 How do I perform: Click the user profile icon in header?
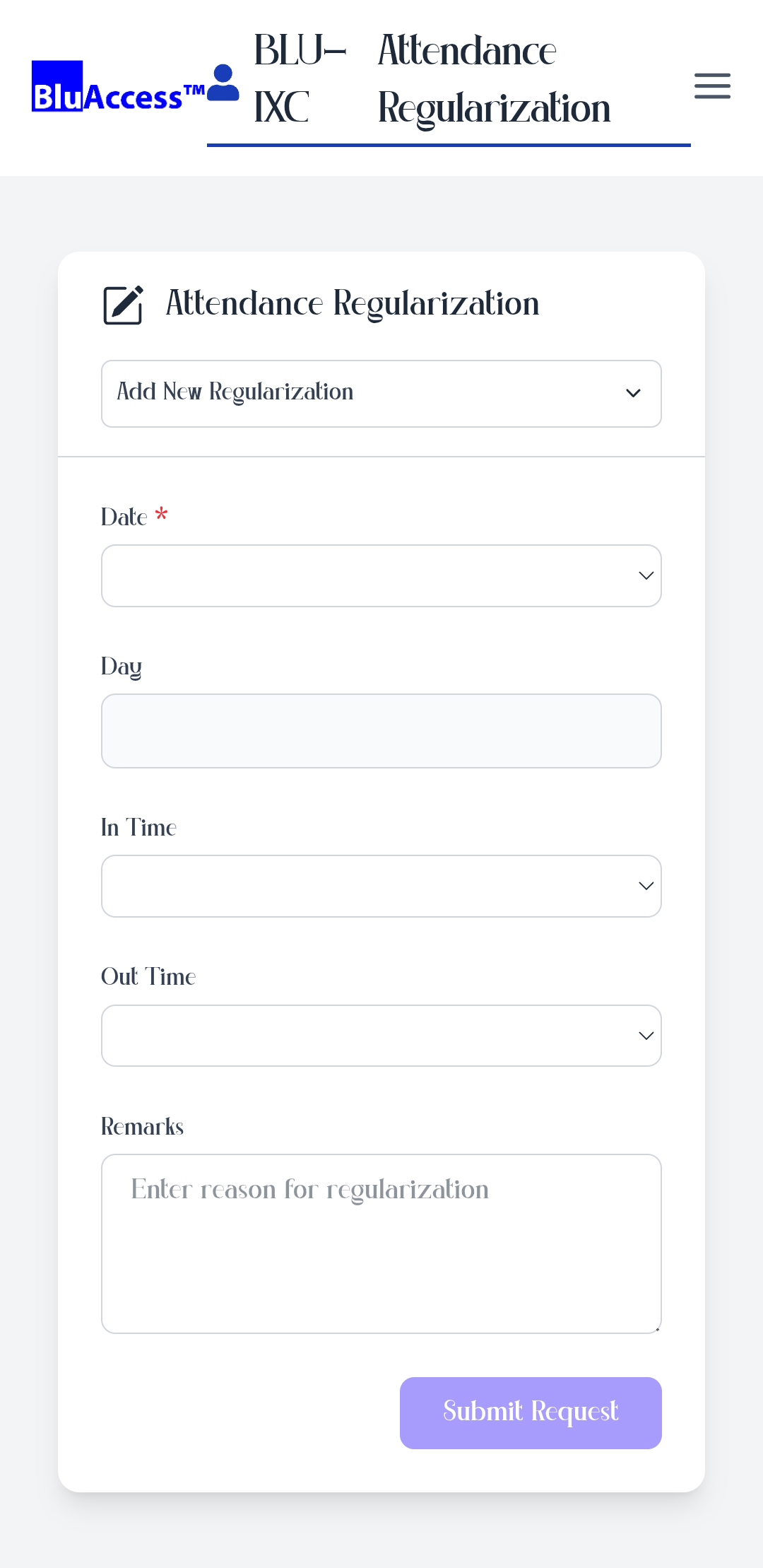223,83
